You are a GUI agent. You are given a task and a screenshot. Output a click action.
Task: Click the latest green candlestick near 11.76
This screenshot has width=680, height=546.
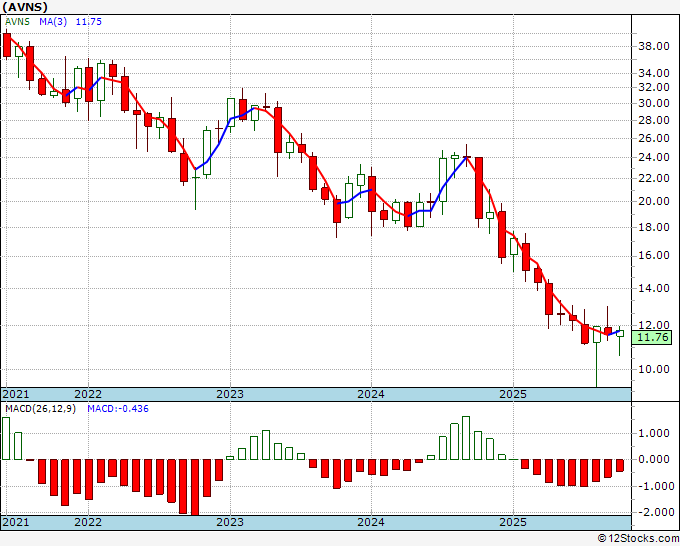(620, 333)
